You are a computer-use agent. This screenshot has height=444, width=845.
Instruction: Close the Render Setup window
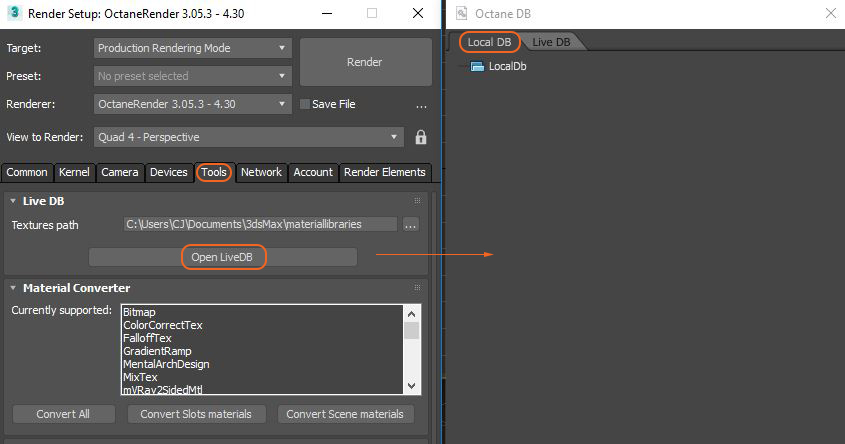418,13
